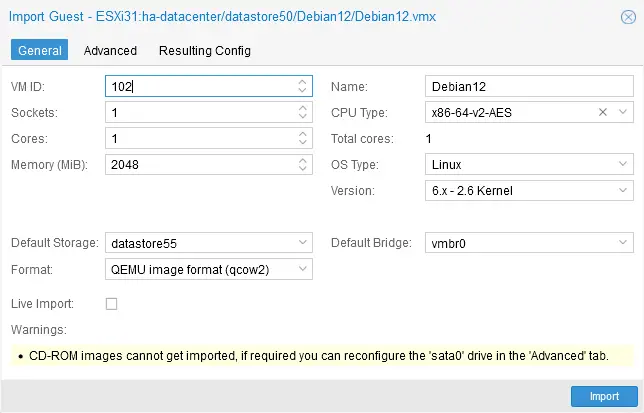
Task: Enable the Live Import checkbox
Action: click(111, 304)
